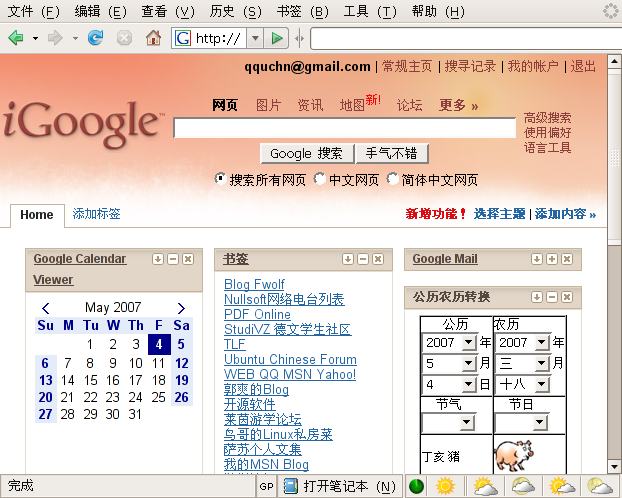
Task: Select May 12 in the calendar
Action: click(182, 363)
